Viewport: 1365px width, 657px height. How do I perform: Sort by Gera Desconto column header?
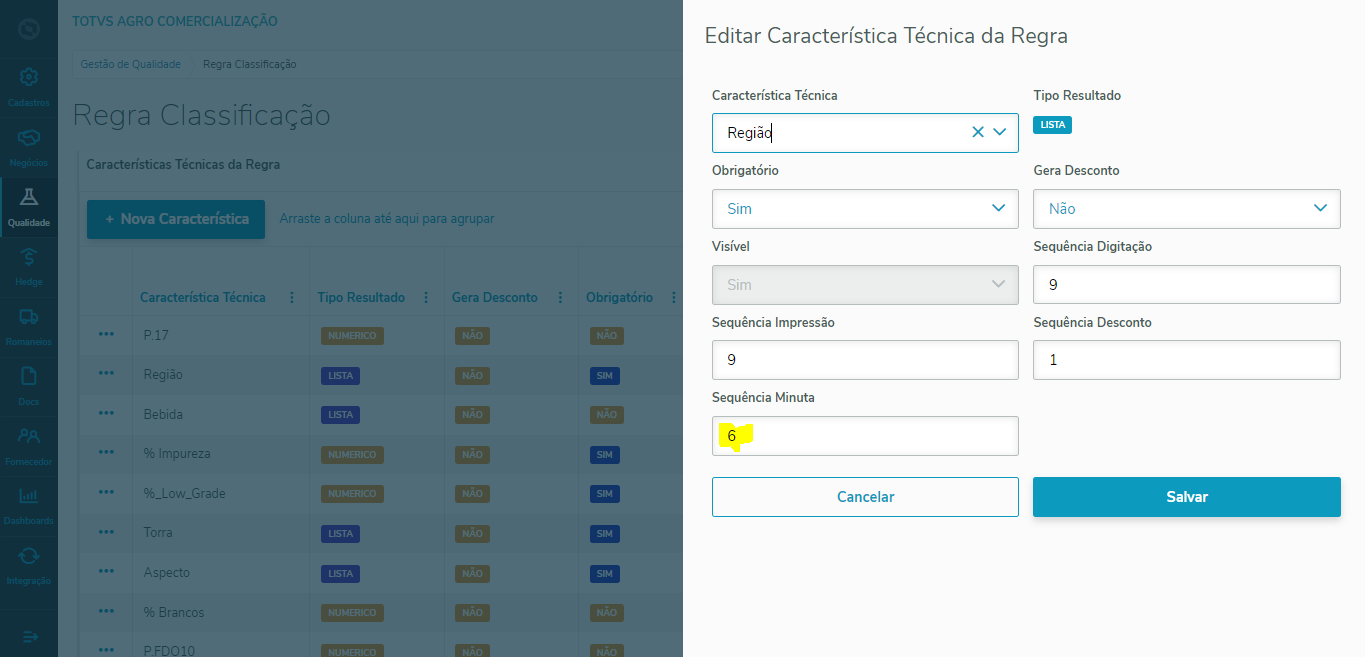coord(495,297)
